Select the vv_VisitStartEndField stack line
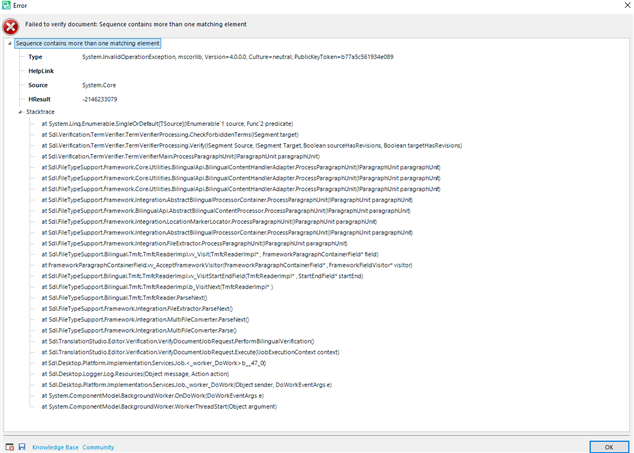This screenshot has height=453, width=634. [x=202, y=276]
